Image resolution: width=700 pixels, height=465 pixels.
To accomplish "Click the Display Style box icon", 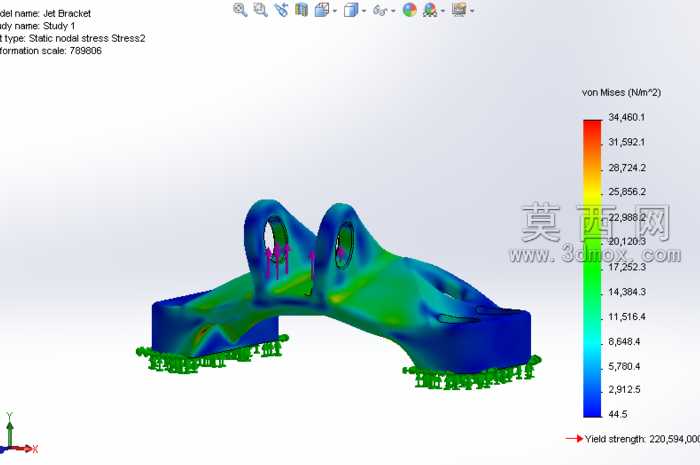I will [351, 10].
